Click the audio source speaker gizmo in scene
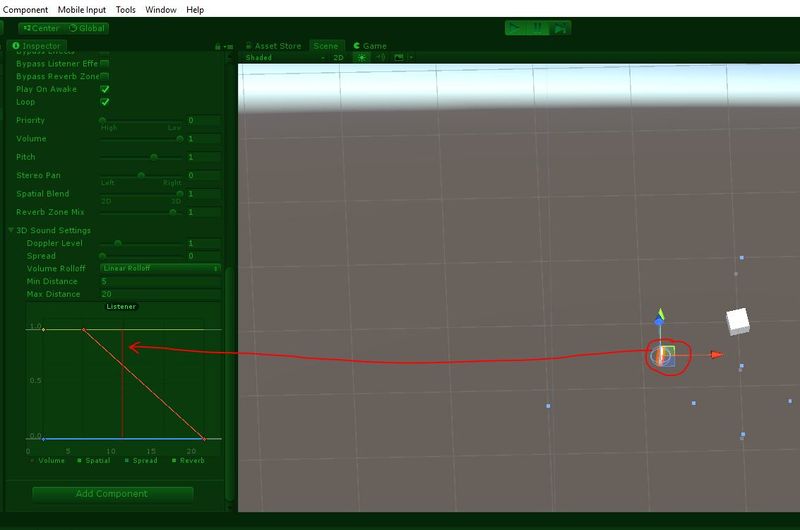Screen dimensions: 800x530 659,356
